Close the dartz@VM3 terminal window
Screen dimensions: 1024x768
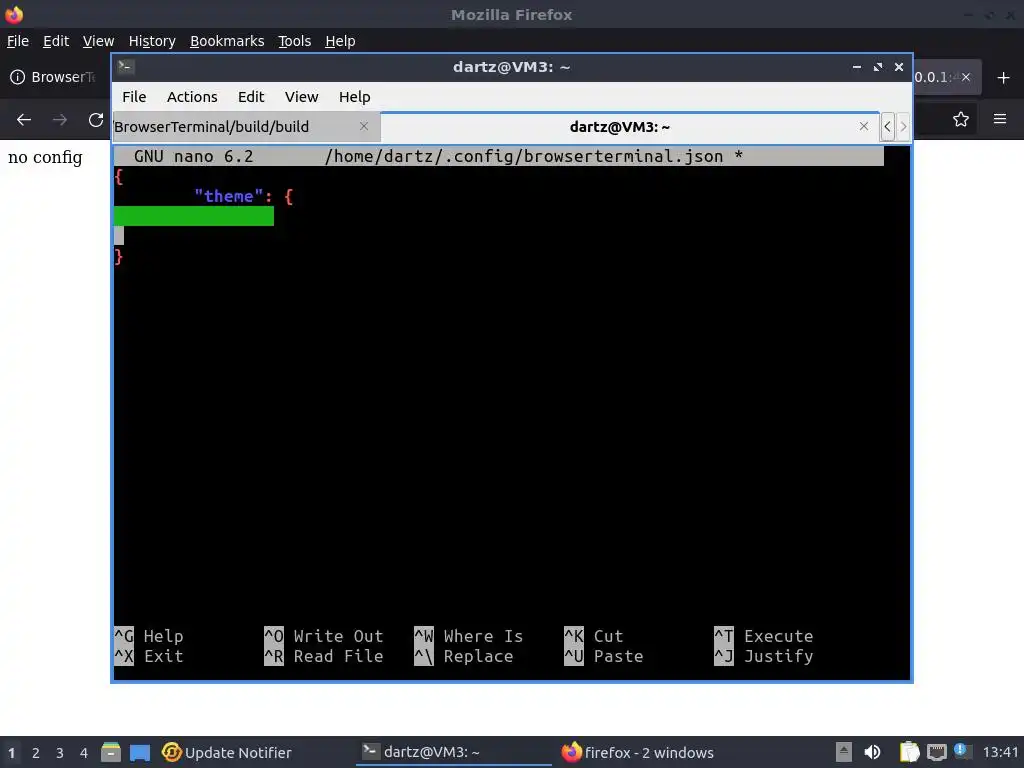(x=899, y=67)
